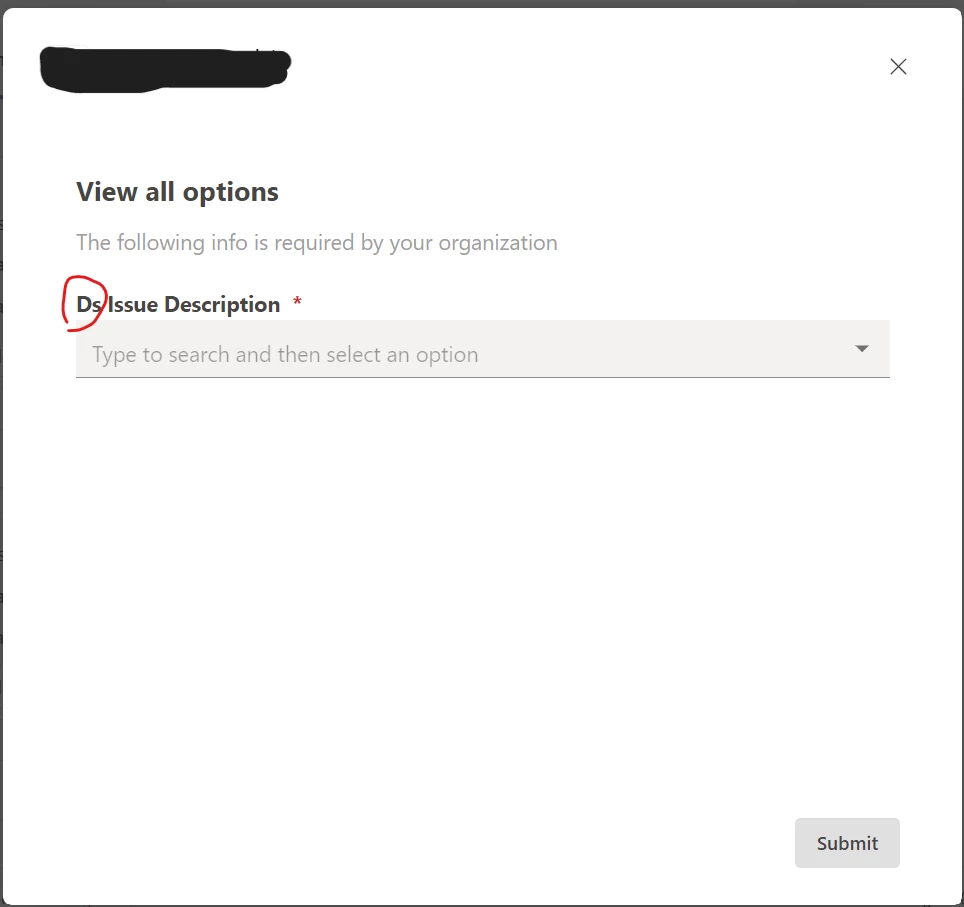This screenshot has height=907, width=964.
Task: Close the dialog with the X icon
Action: [898, 66]
